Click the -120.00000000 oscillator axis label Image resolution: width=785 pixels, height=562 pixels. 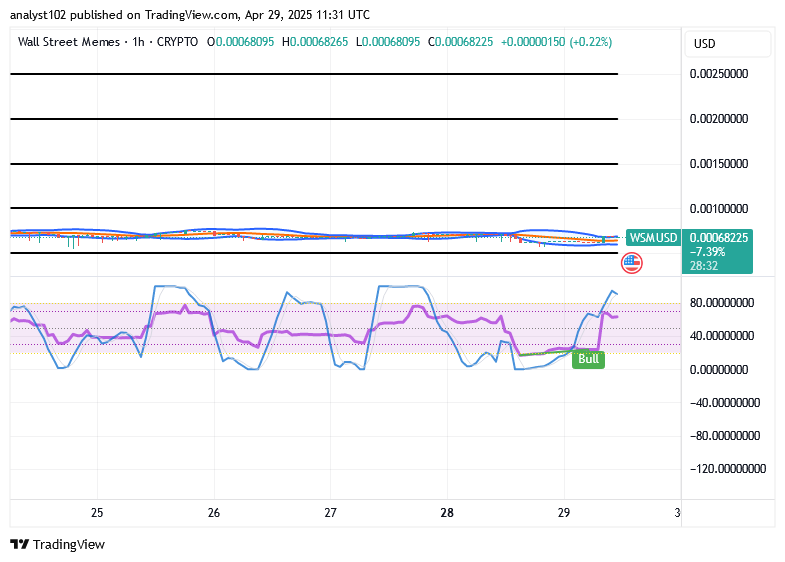(728, 469)
